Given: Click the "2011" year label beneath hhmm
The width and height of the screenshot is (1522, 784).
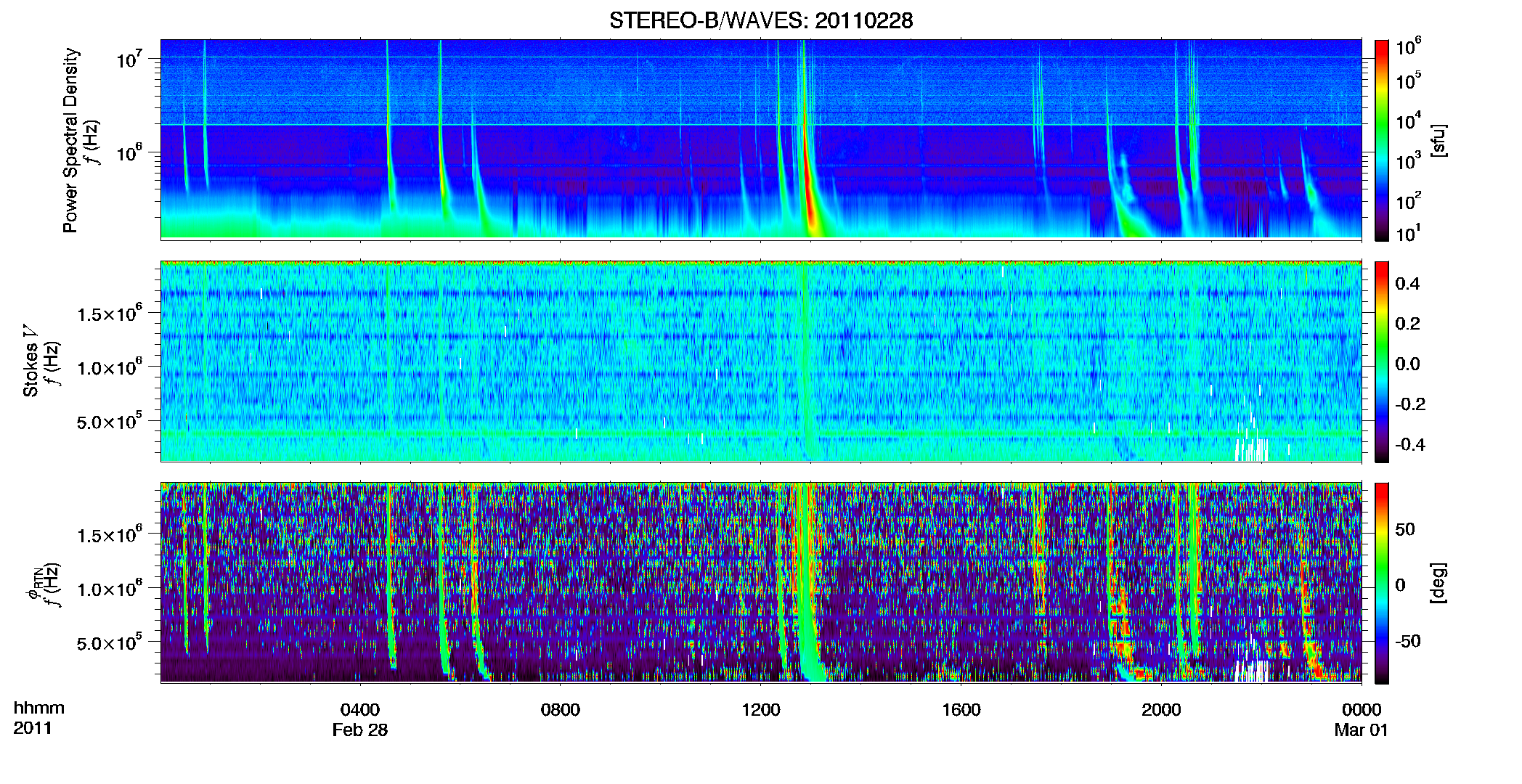Looking at the screenshot, I should [x=33, y=728].
